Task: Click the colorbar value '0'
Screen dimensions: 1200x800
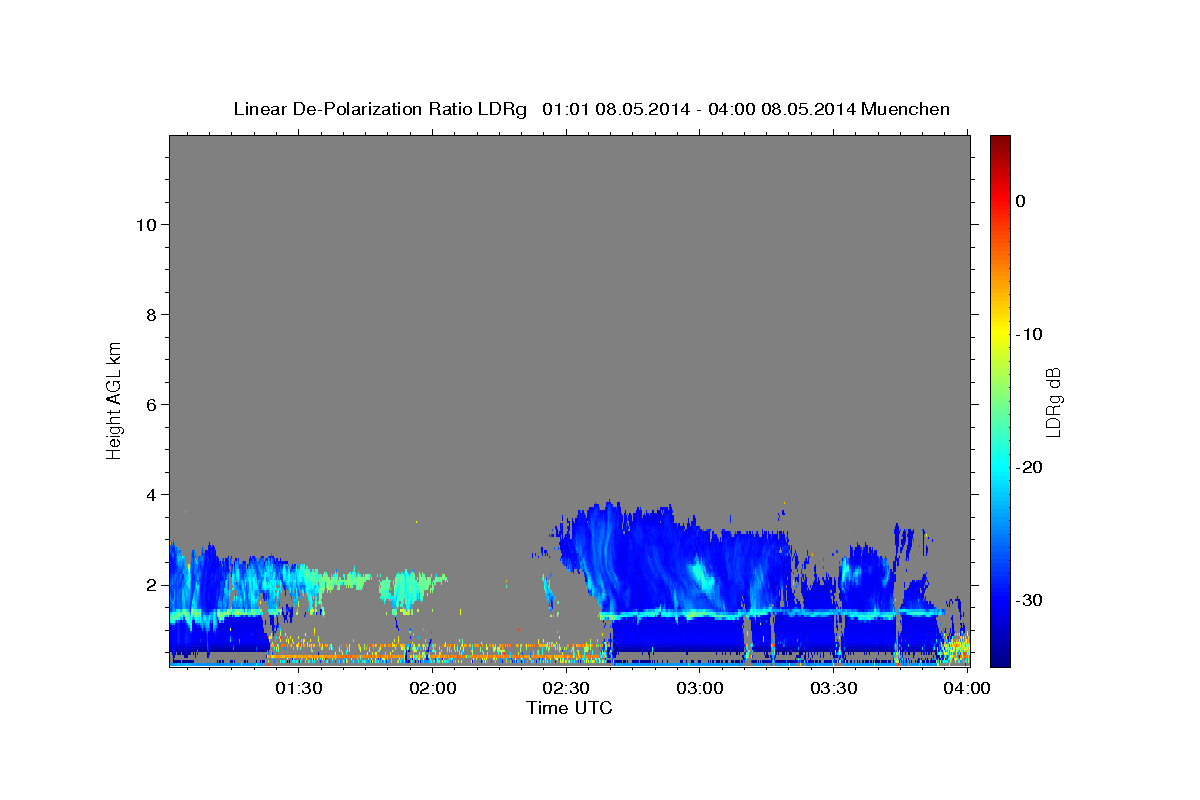Action: point(1020,201)
